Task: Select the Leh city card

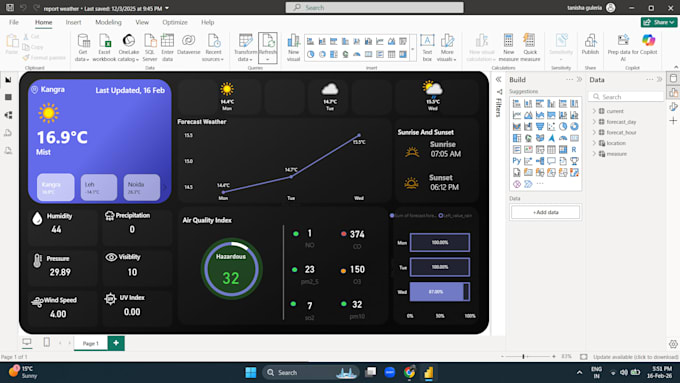Action: point(98,187)
